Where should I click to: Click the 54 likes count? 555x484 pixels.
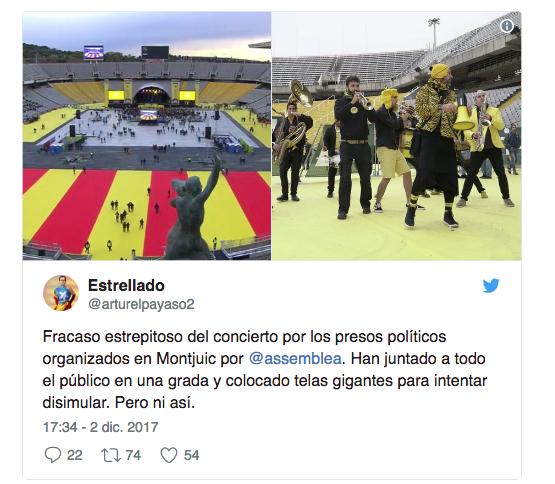tap(191, 455)
